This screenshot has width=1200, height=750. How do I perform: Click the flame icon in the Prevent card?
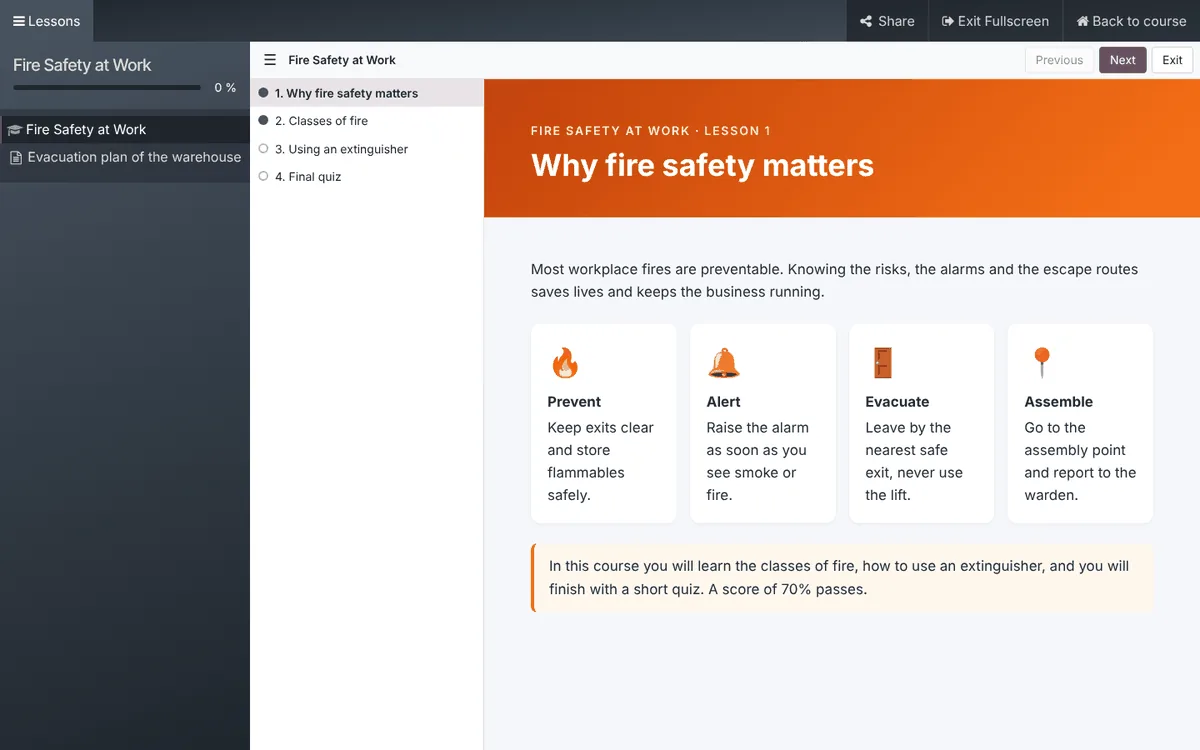(x=565, y=363)
